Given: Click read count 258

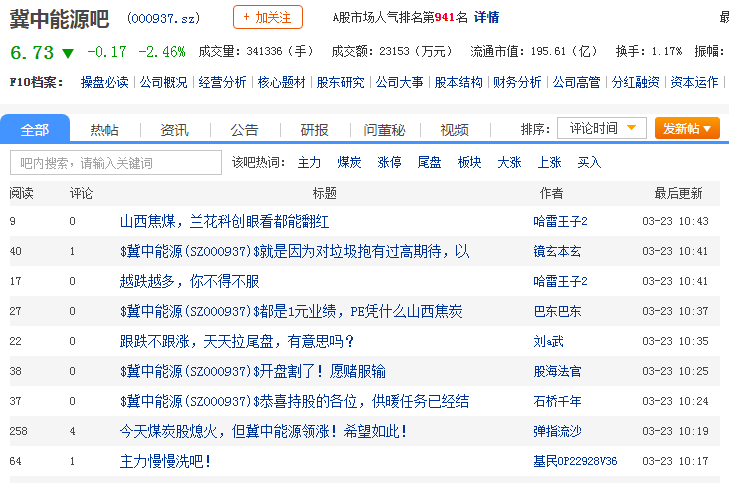Looking at the screenshot, I should point(18,431).
